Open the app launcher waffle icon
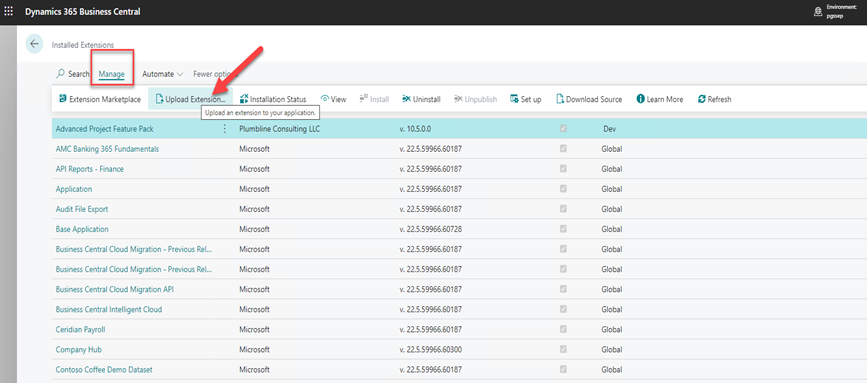Viewport: 867px width, 383px height. [x=8, y=11]
